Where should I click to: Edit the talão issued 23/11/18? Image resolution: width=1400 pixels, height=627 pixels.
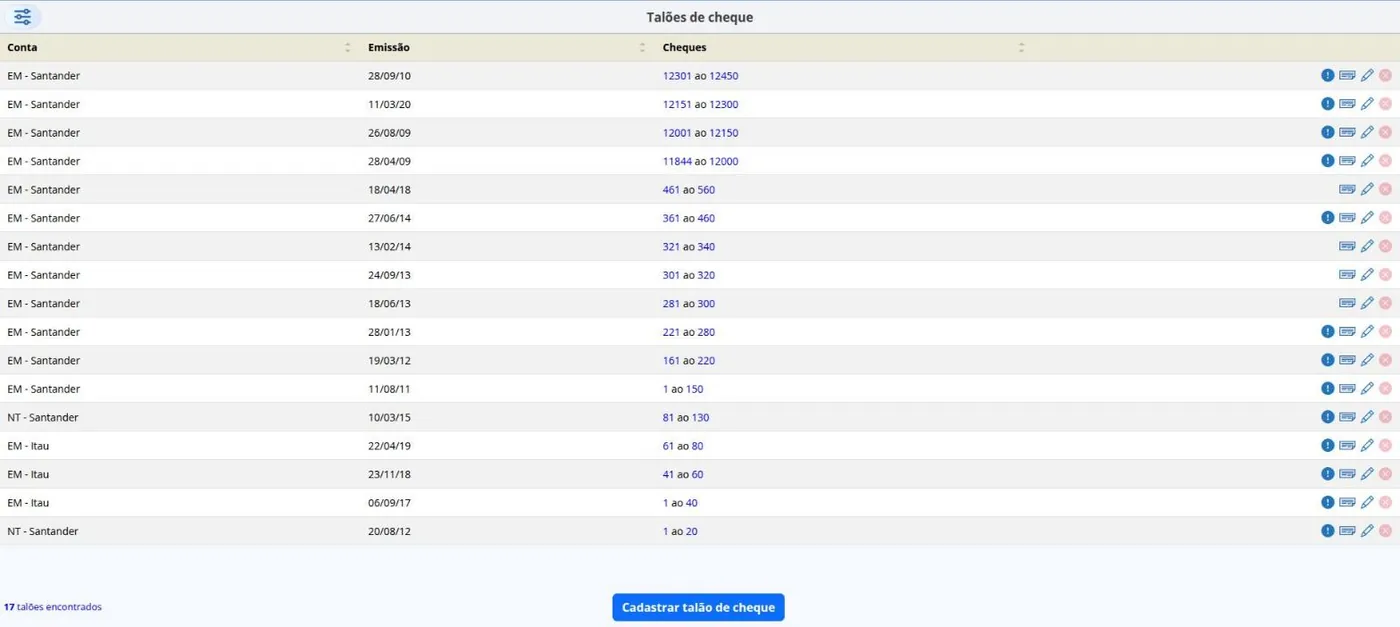[1367, 474]
